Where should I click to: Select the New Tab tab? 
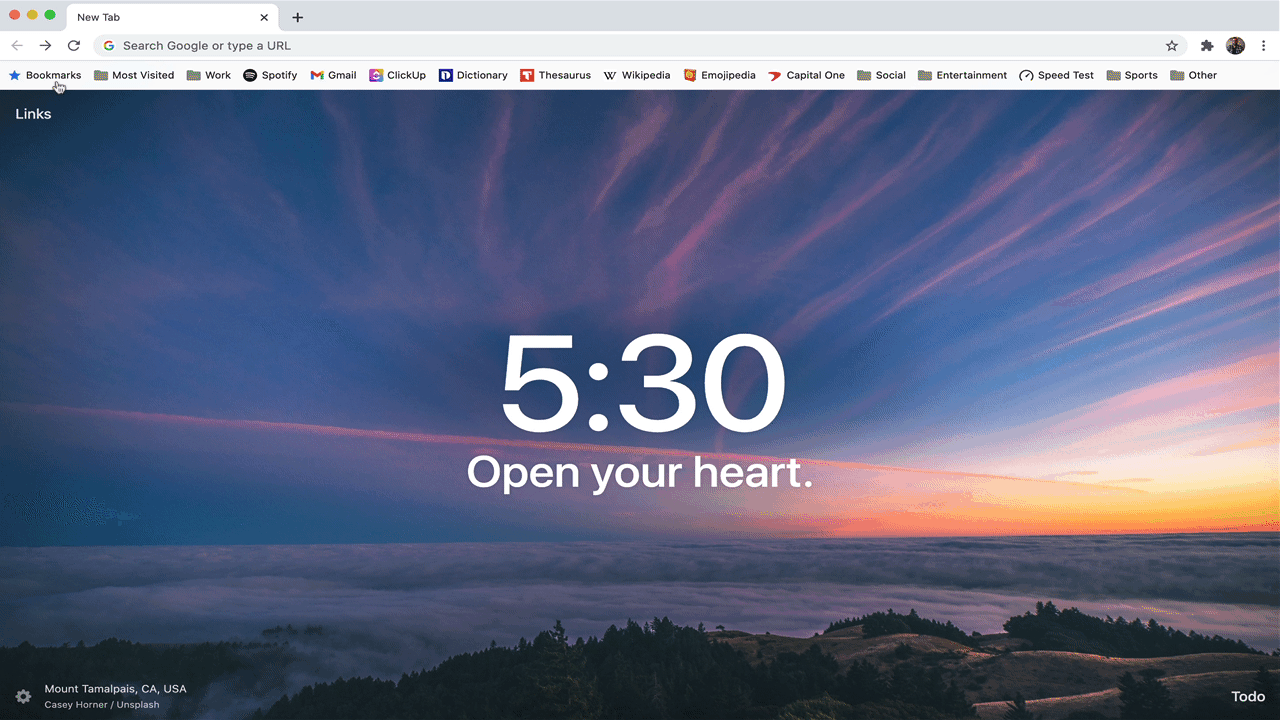pos(172,17)
